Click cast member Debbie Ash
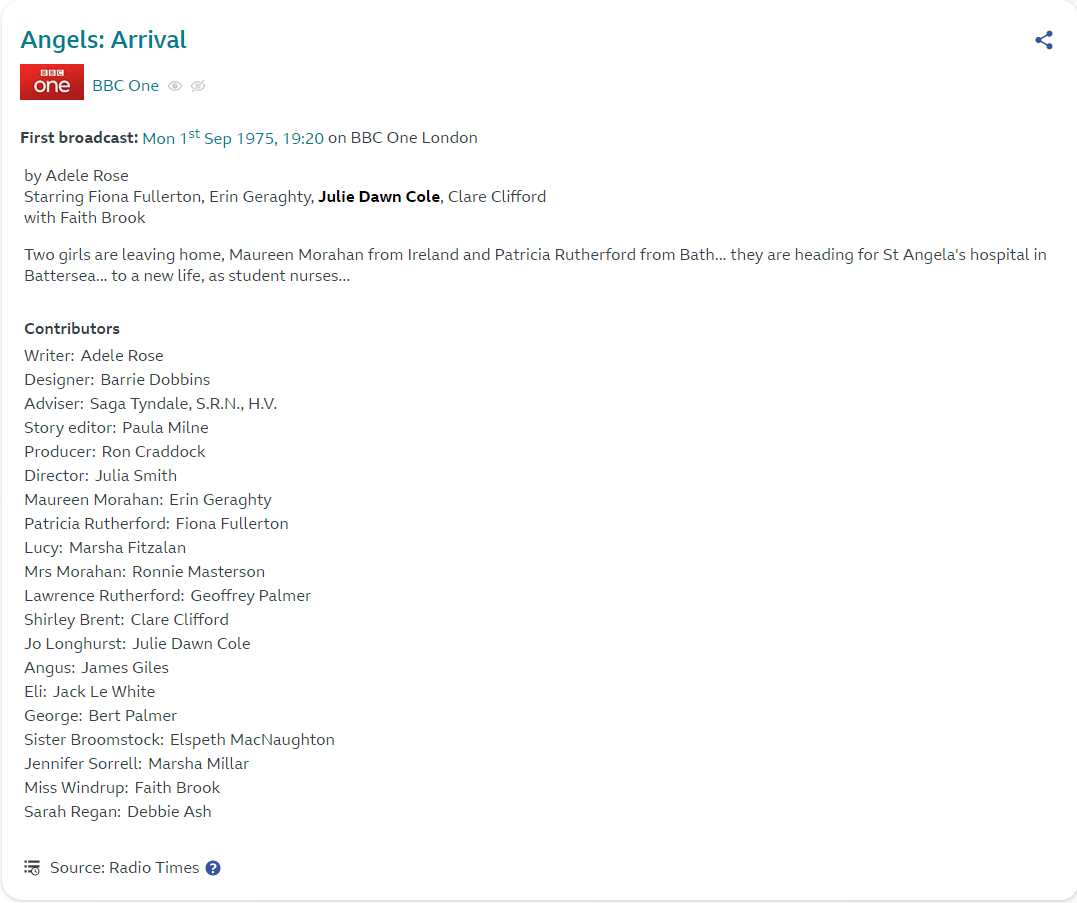This screenshot has width=1077, height=903. (169, 812)
